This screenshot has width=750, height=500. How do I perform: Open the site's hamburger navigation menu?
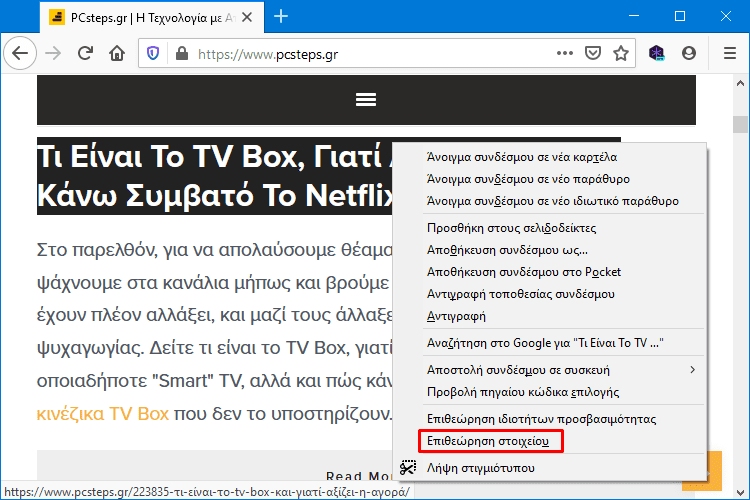[x=366, y=100]
